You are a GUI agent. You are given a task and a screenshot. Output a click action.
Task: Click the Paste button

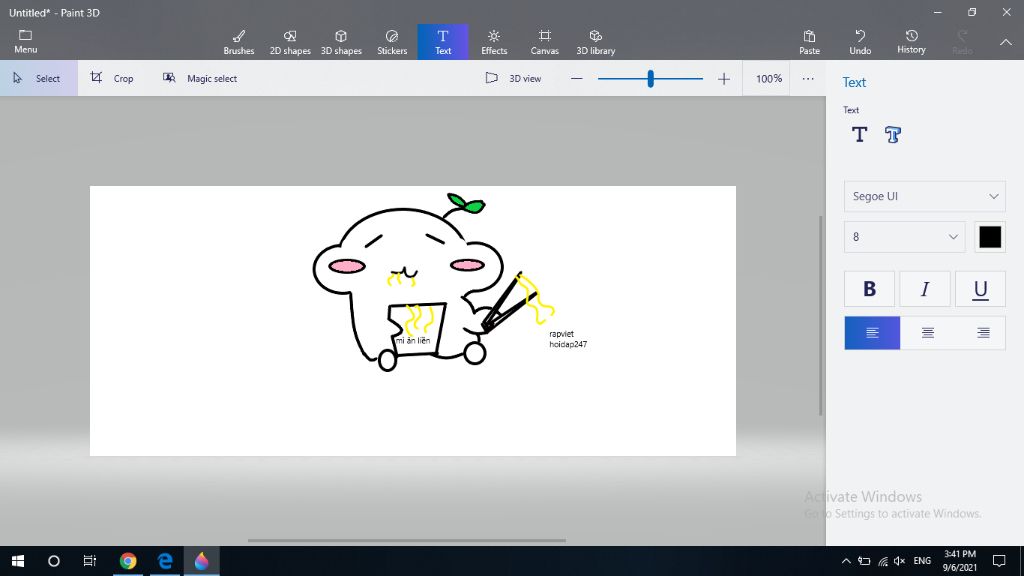(809, 42)
